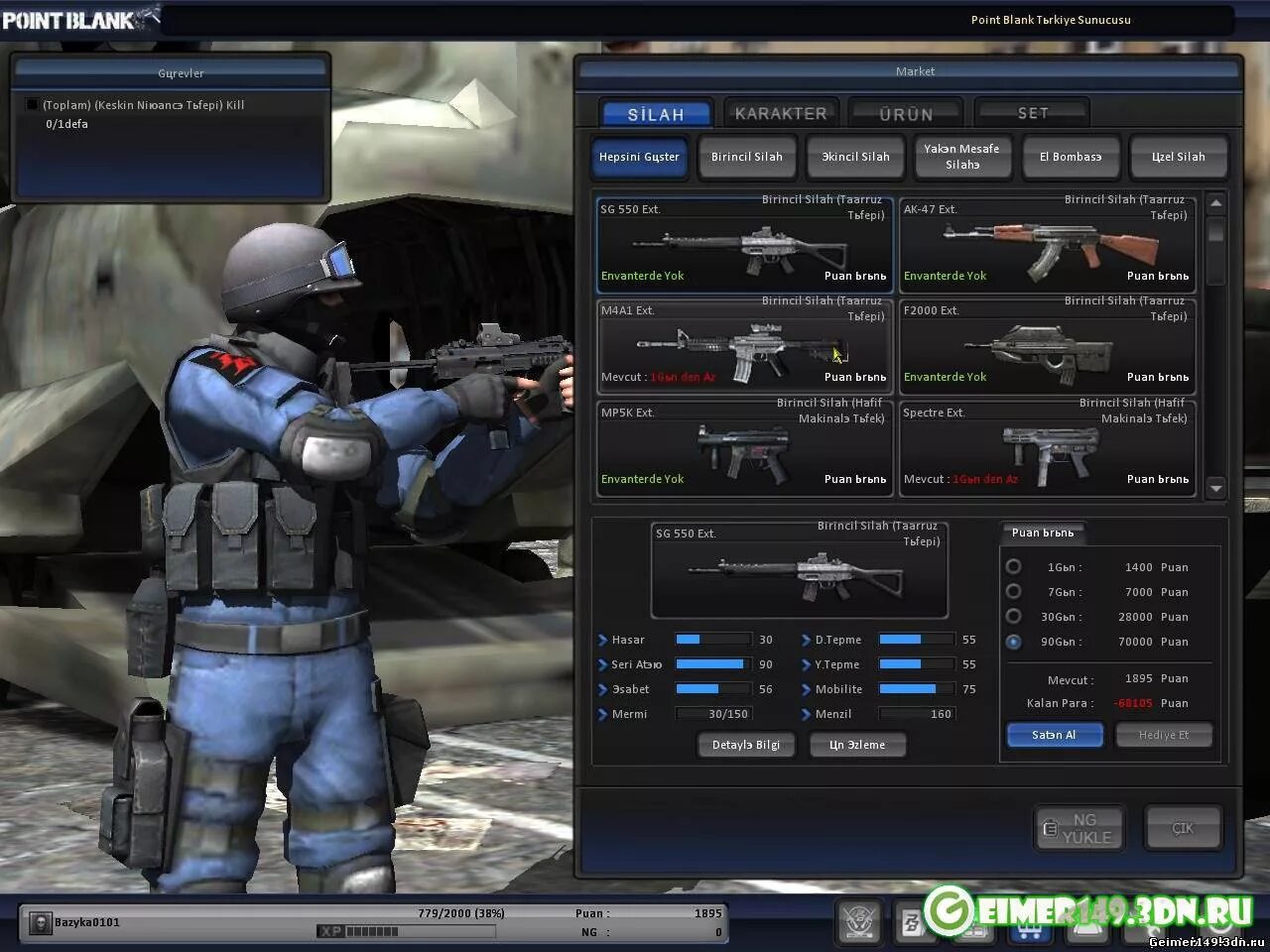Open the SET tab

point(1032,112)
